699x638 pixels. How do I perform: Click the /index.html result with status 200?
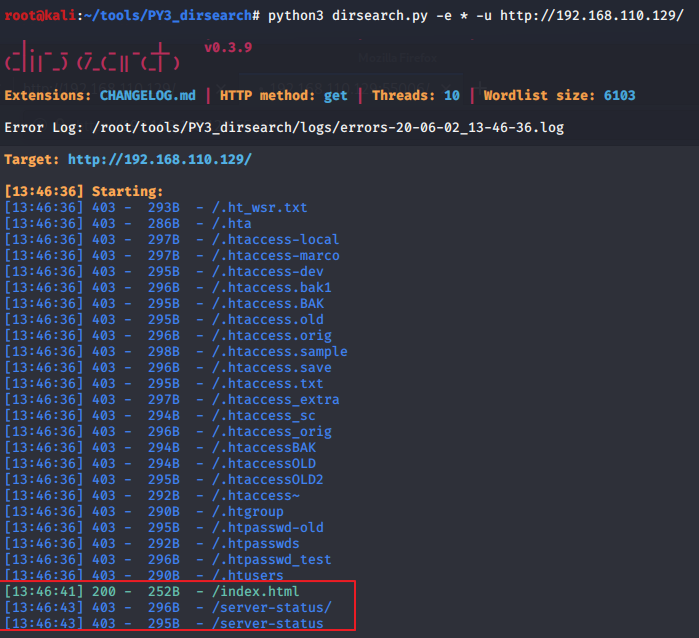(255, 592)
